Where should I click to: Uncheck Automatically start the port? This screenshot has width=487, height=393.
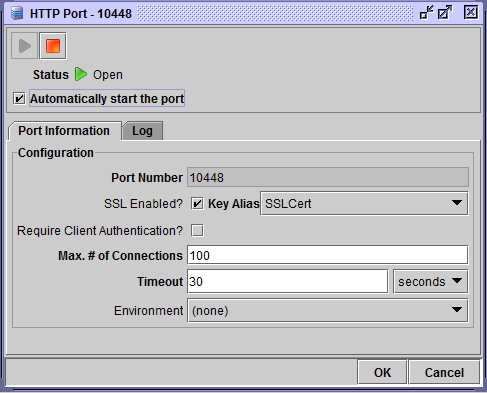coord(19,99)
